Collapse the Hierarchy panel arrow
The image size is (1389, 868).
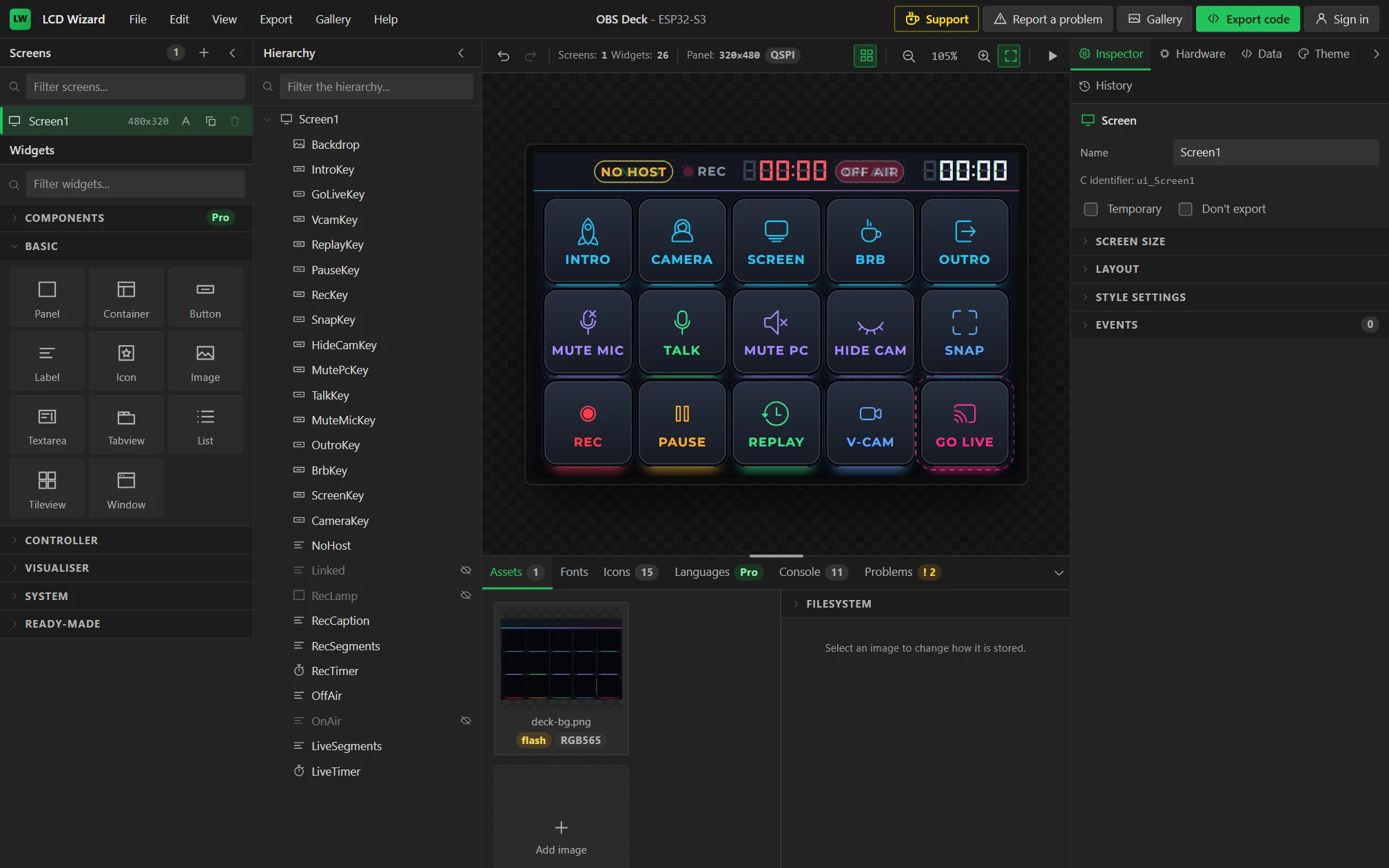(461, 53)
